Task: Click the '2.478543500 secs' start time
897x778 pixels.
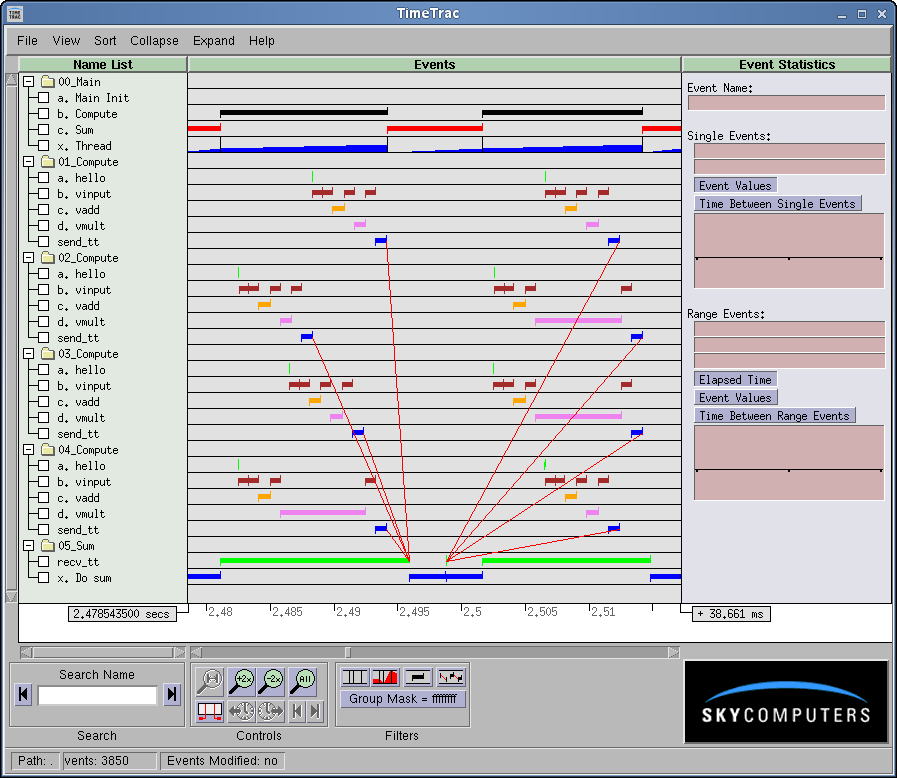Action: coord(122,614)
